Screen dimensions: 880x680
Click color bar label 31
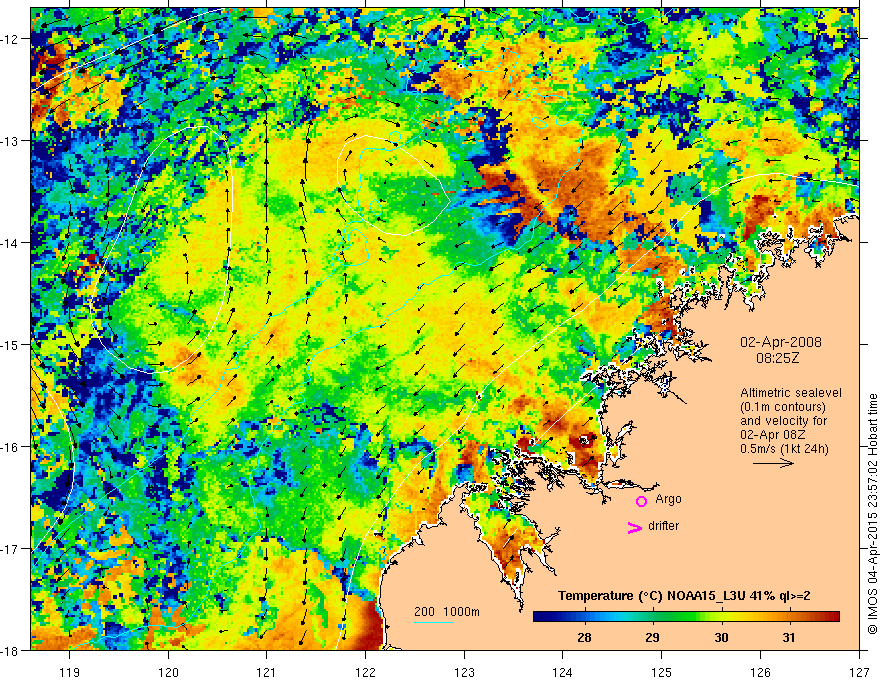click(789, 638)
